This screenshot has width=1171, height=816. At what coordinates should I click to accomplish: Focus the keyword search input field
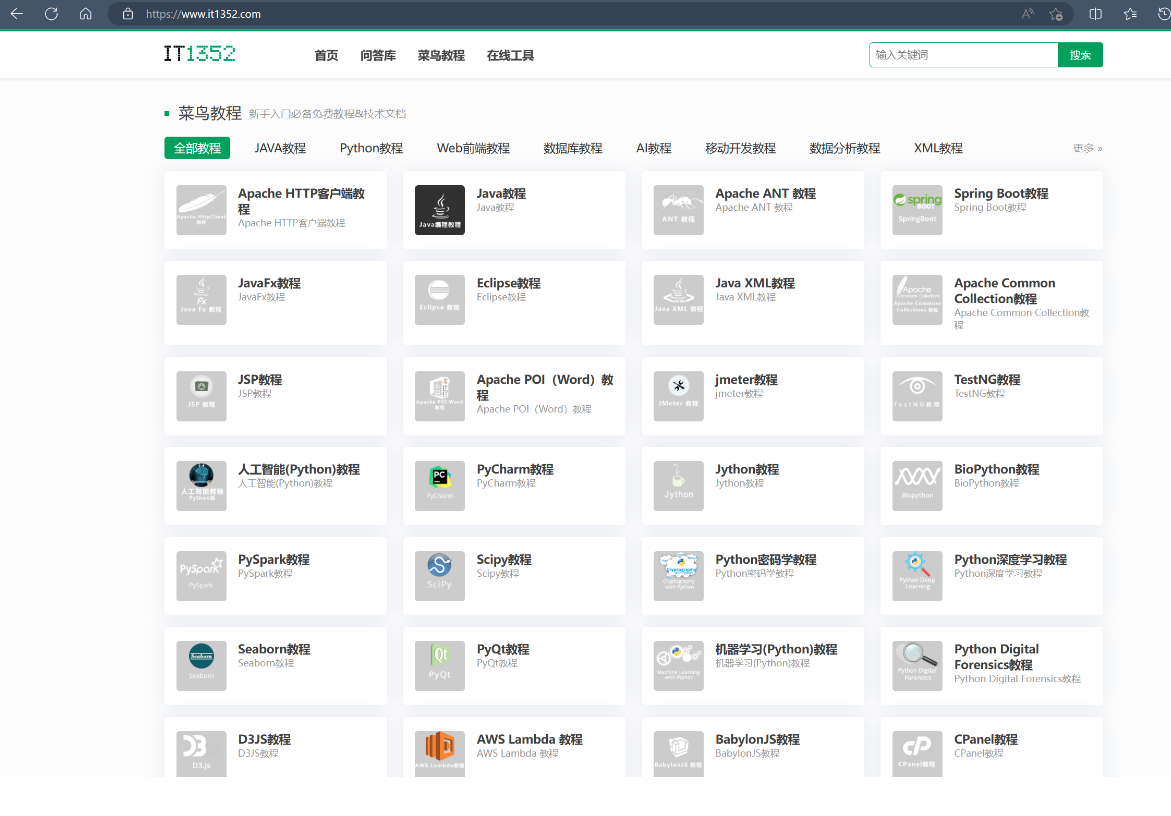pyautogui.click(x=963, y=55)
